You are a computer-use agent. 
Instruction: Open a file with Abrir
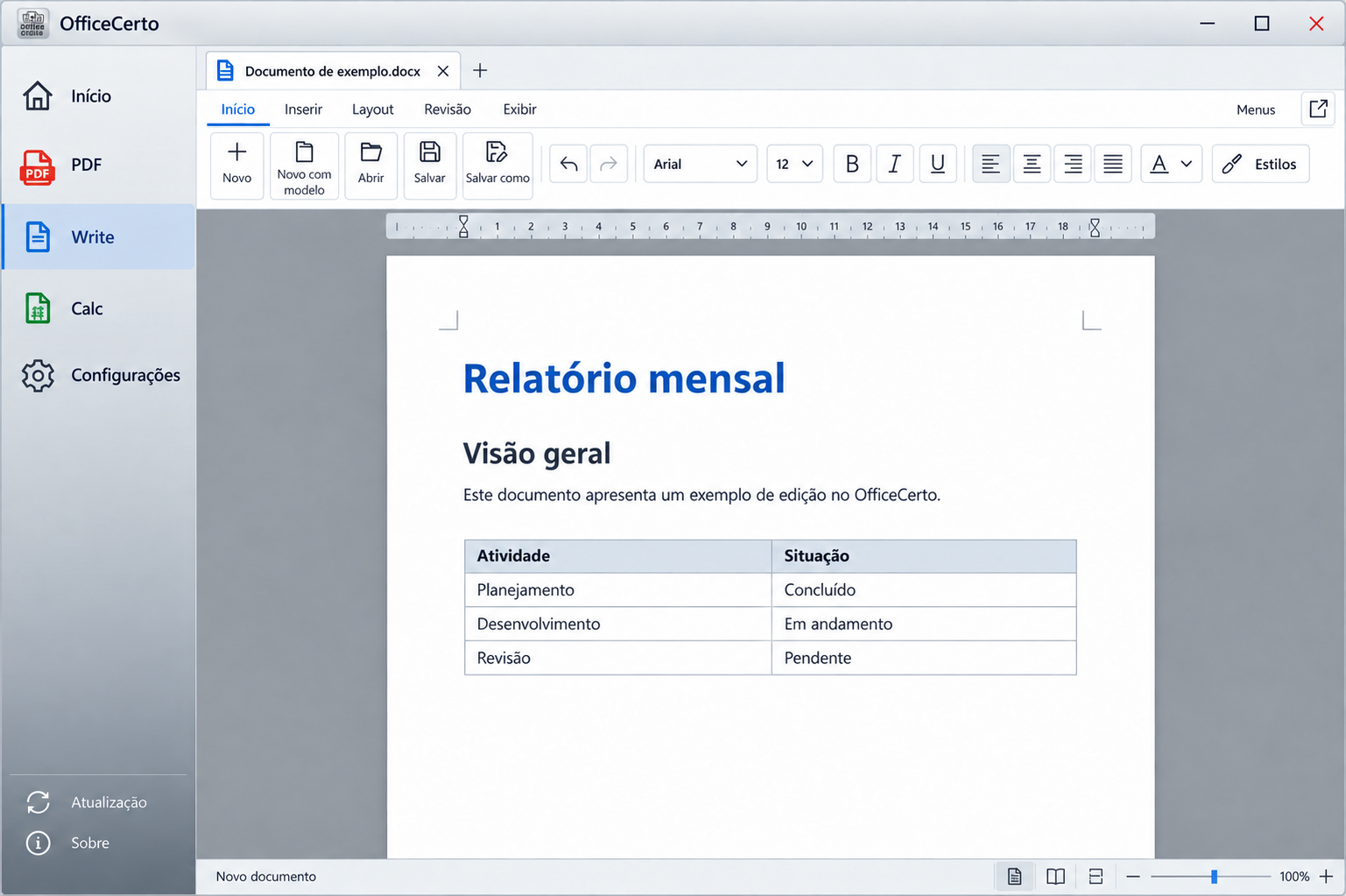click(371, 165)
